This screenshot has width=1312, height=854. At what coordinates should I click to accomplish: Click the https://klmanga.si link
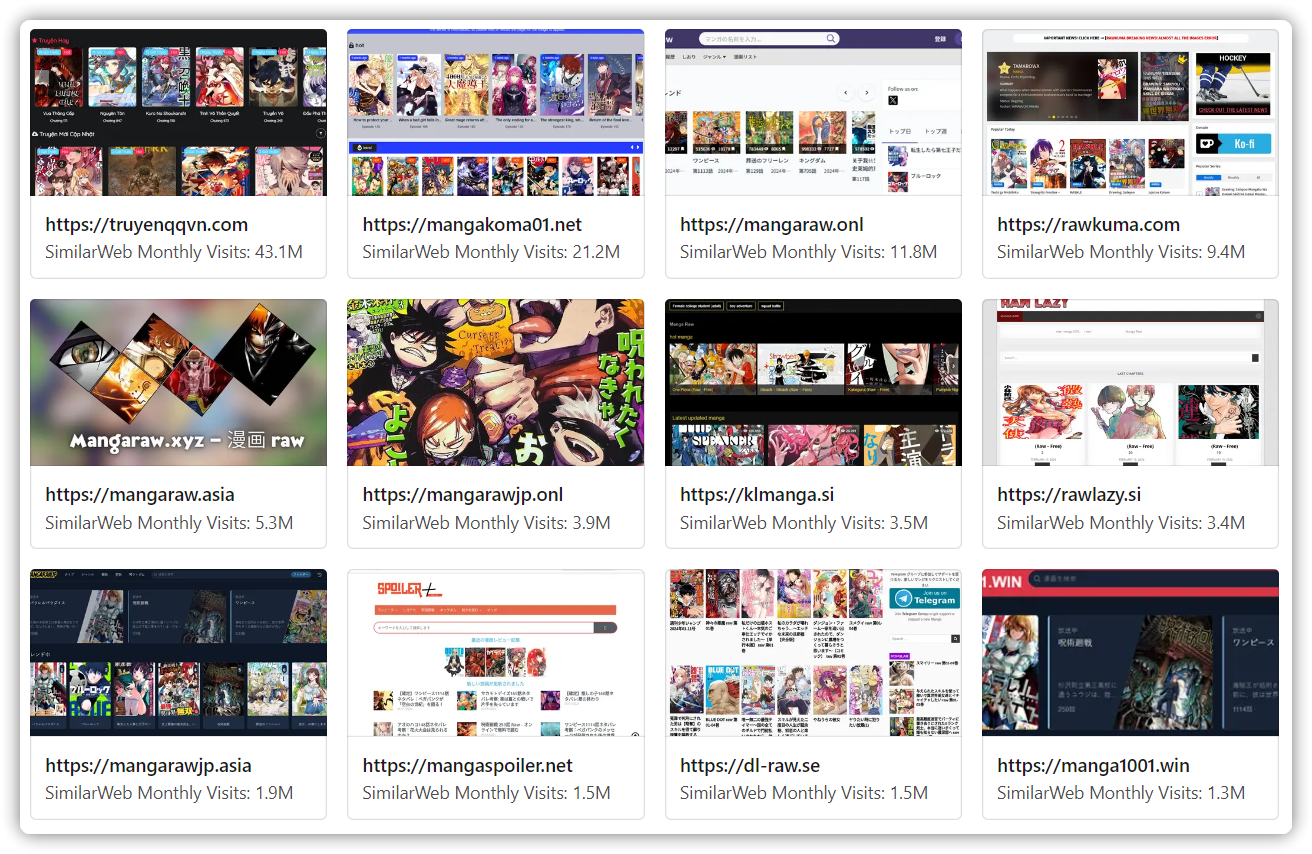coord(757,495)
